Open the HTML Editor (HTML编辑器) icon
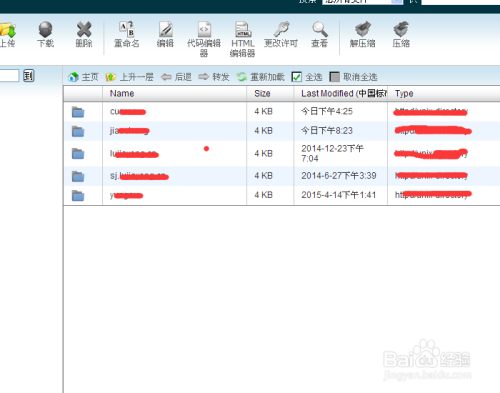The height and width of the screenshot is (393, 500). coord(243,29)
